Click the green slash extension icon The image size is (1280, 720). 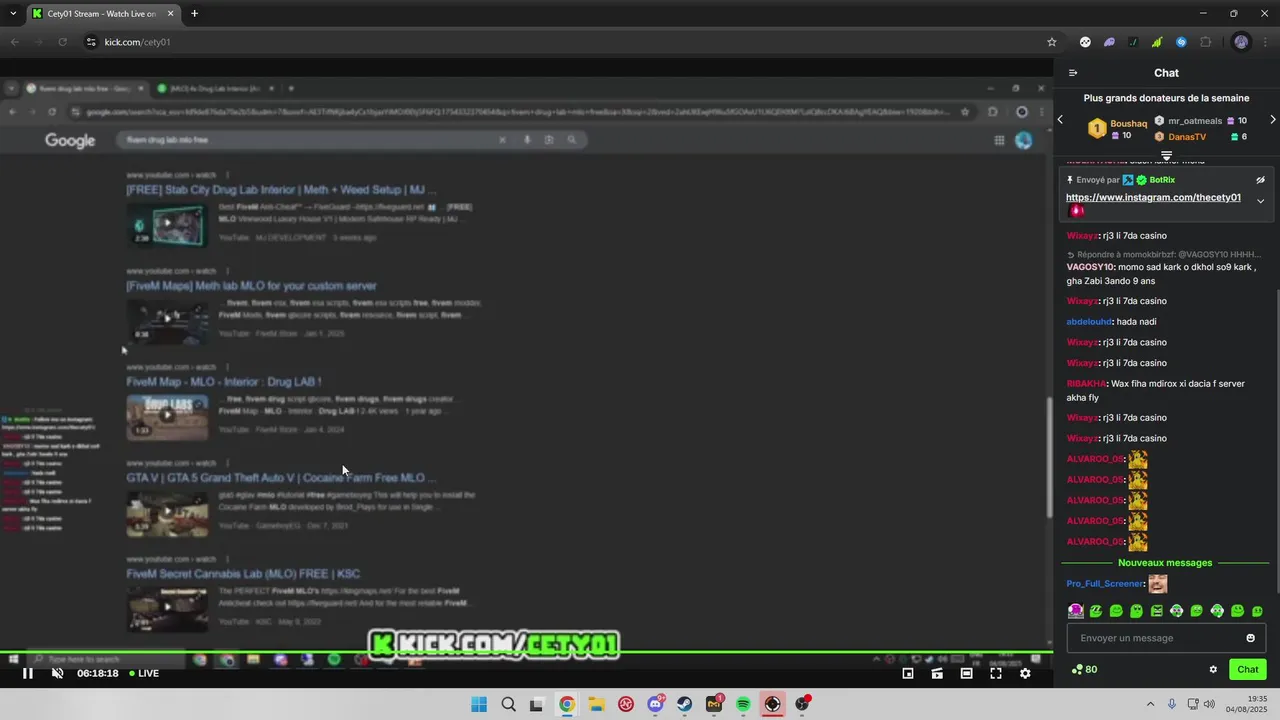(1133, 42)
